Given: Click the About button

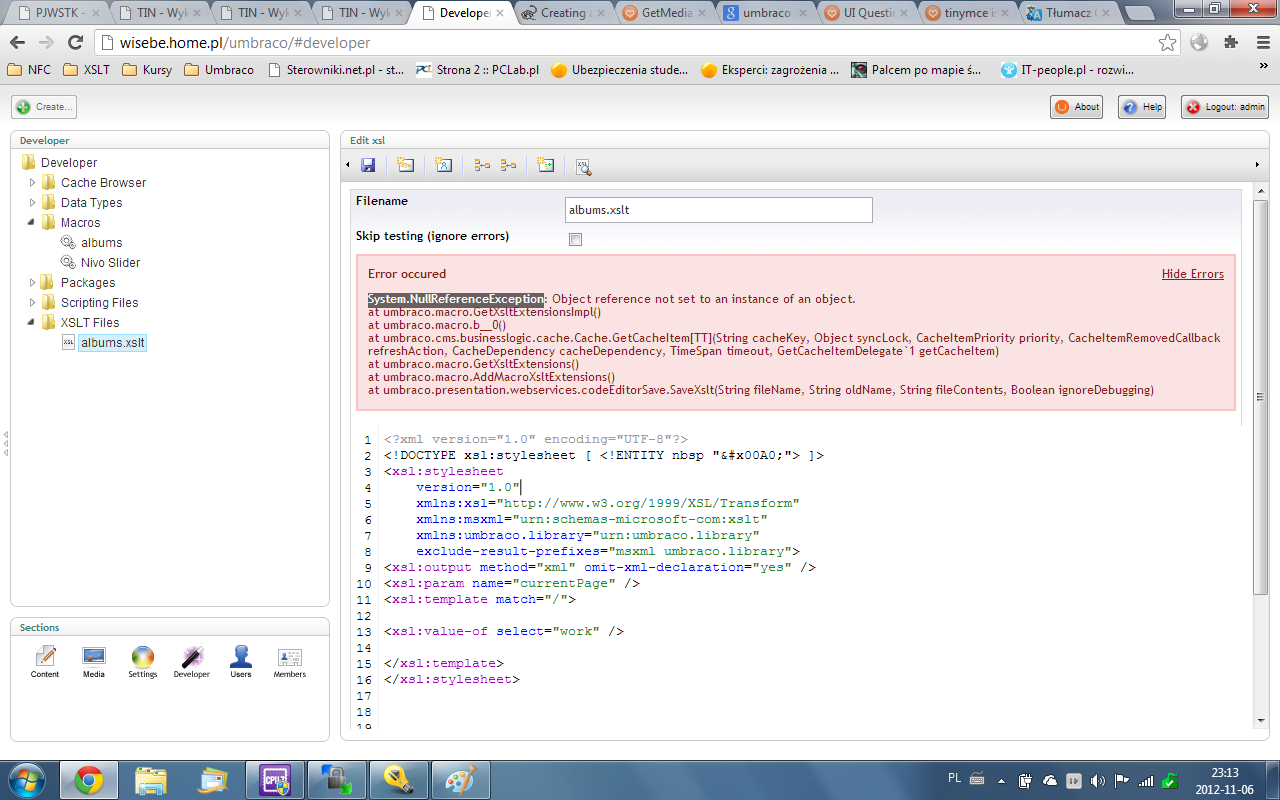Looking at the screenshot, I should [1077, 107].
